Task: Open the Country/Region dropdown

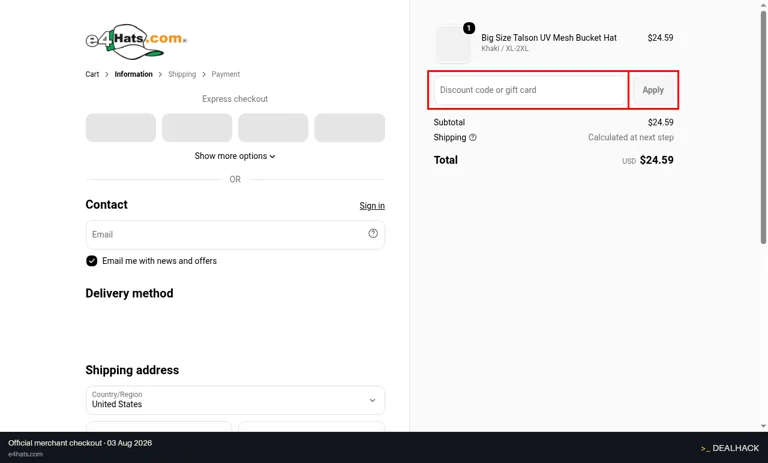Action: (235, 400)
